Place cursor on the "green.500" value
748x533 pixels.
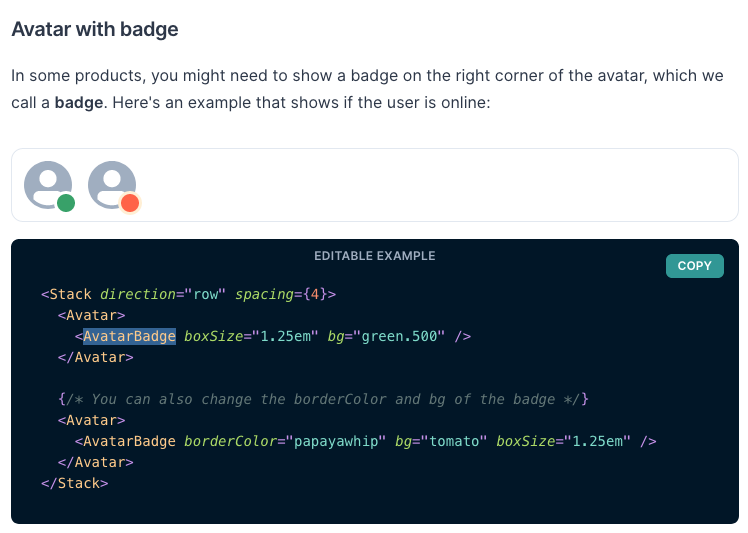pyautogui.click(x=402, y=336)
